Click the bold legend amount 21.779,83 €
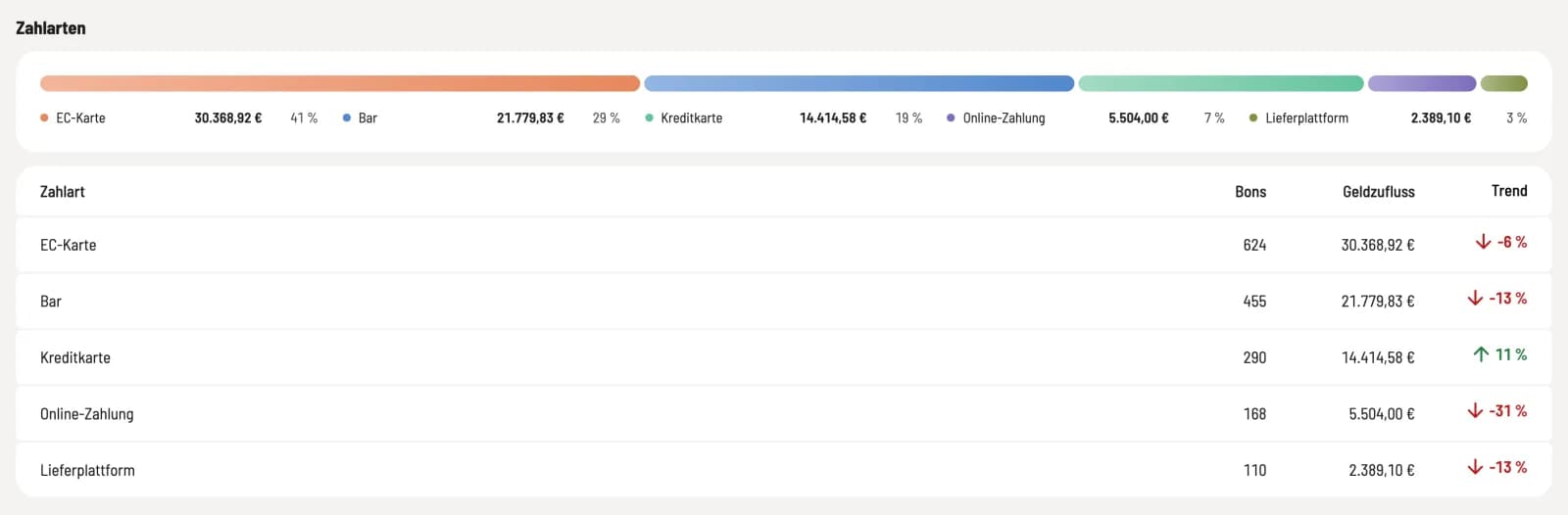The height and width of the screenshot is (515, 1568). pos(530,117)
